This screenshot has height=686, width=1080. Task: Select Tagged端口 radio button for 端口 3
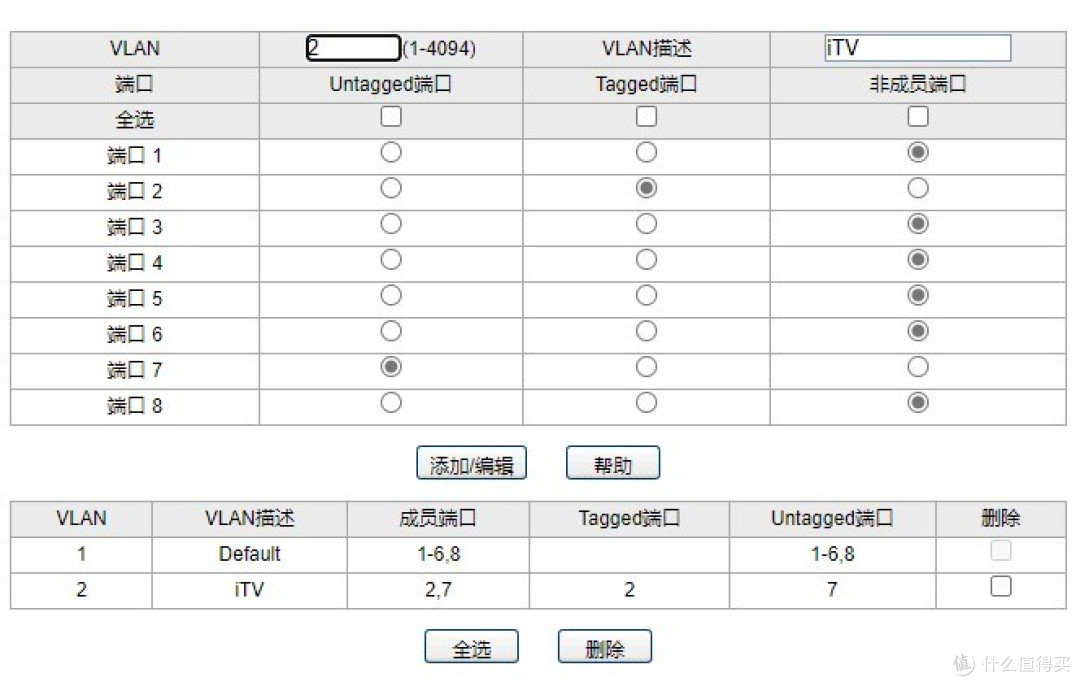click(645, 223)
